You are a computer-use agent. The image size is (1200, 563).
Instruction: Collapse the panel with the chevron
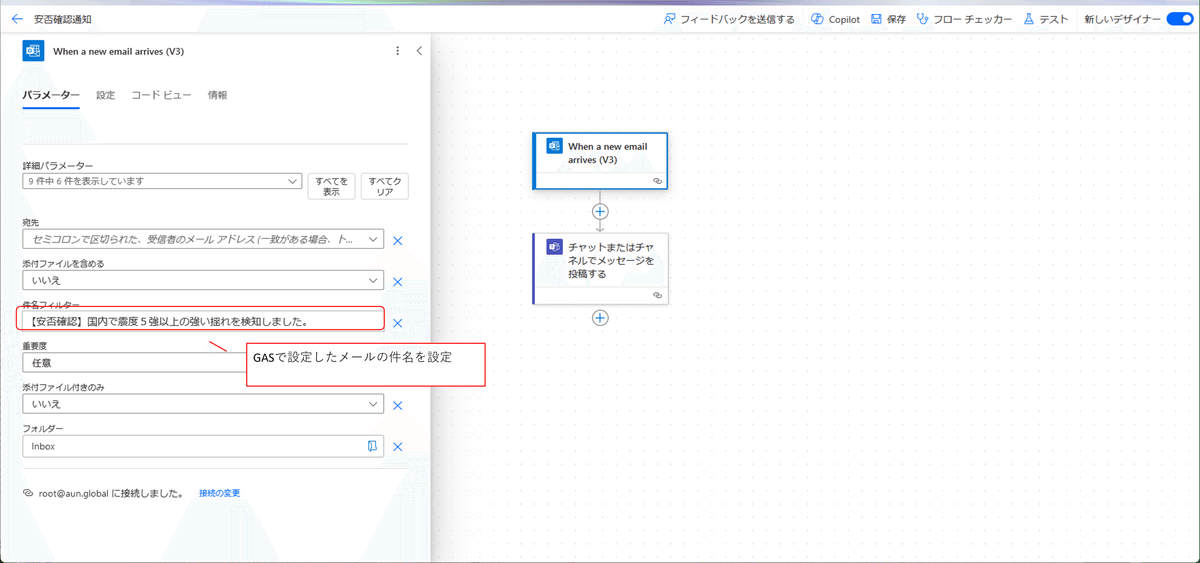[x=419, y=51]
